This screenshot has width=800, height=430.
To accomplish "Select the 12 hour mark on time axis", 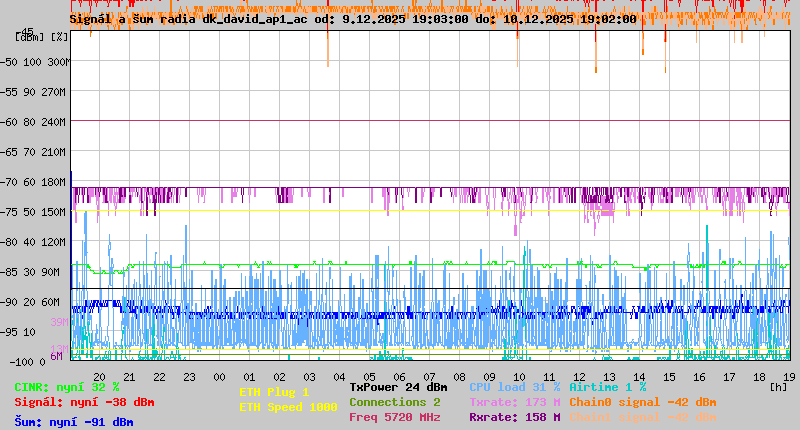I will coord(579,377).
